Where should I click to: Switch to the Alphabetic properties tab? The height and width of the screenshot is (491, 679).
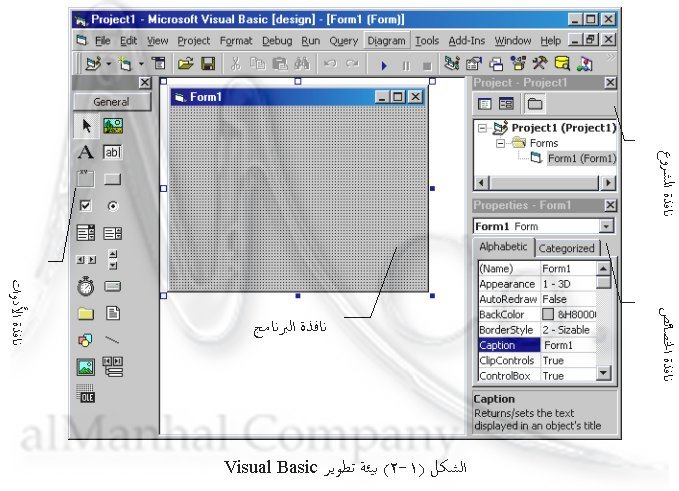click(x=503, y=247)
